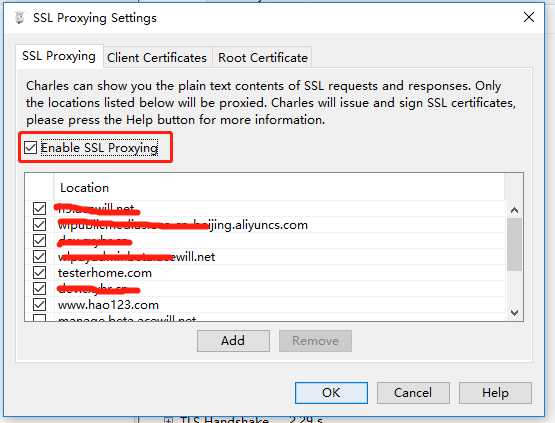Select the SSL Proxying tab
This screenshot has height=423, width=555.
[59, 56]
